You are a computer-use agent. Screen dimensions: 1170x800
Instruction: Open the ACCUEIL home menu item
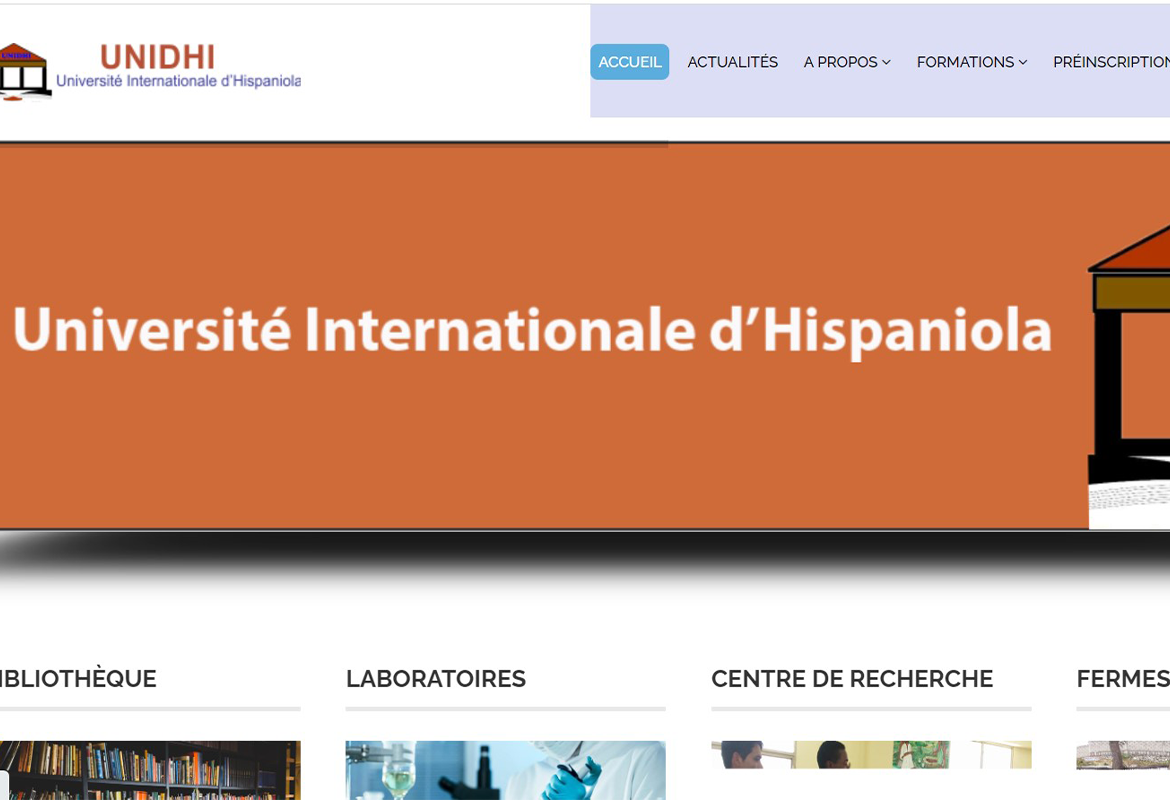[630, 62]
